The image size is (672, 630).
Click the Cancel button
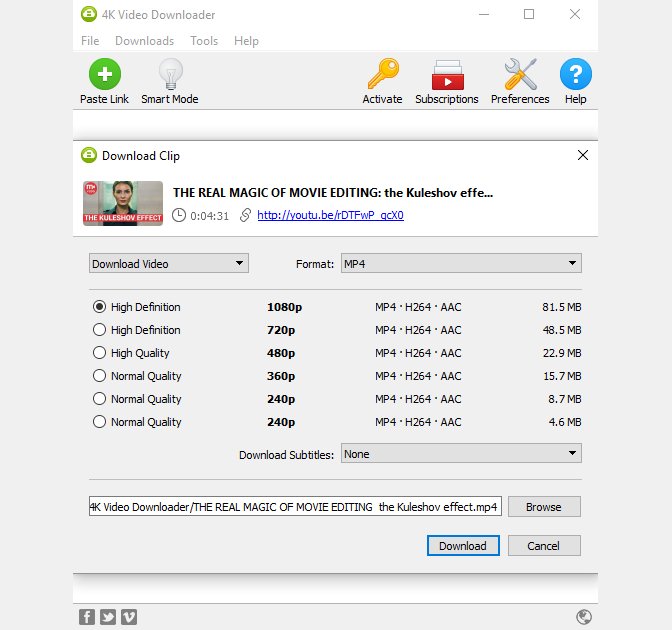(x=544, y=546)
